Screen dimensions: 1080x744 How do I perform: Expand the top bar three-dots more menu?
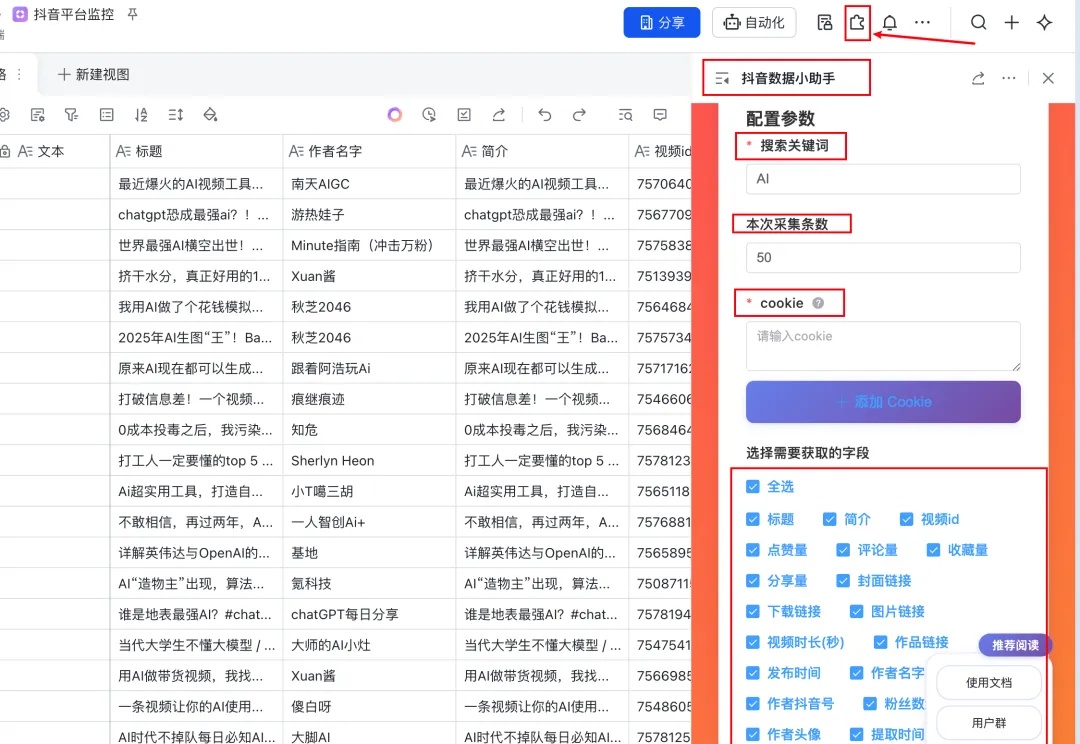pos(922,23)
